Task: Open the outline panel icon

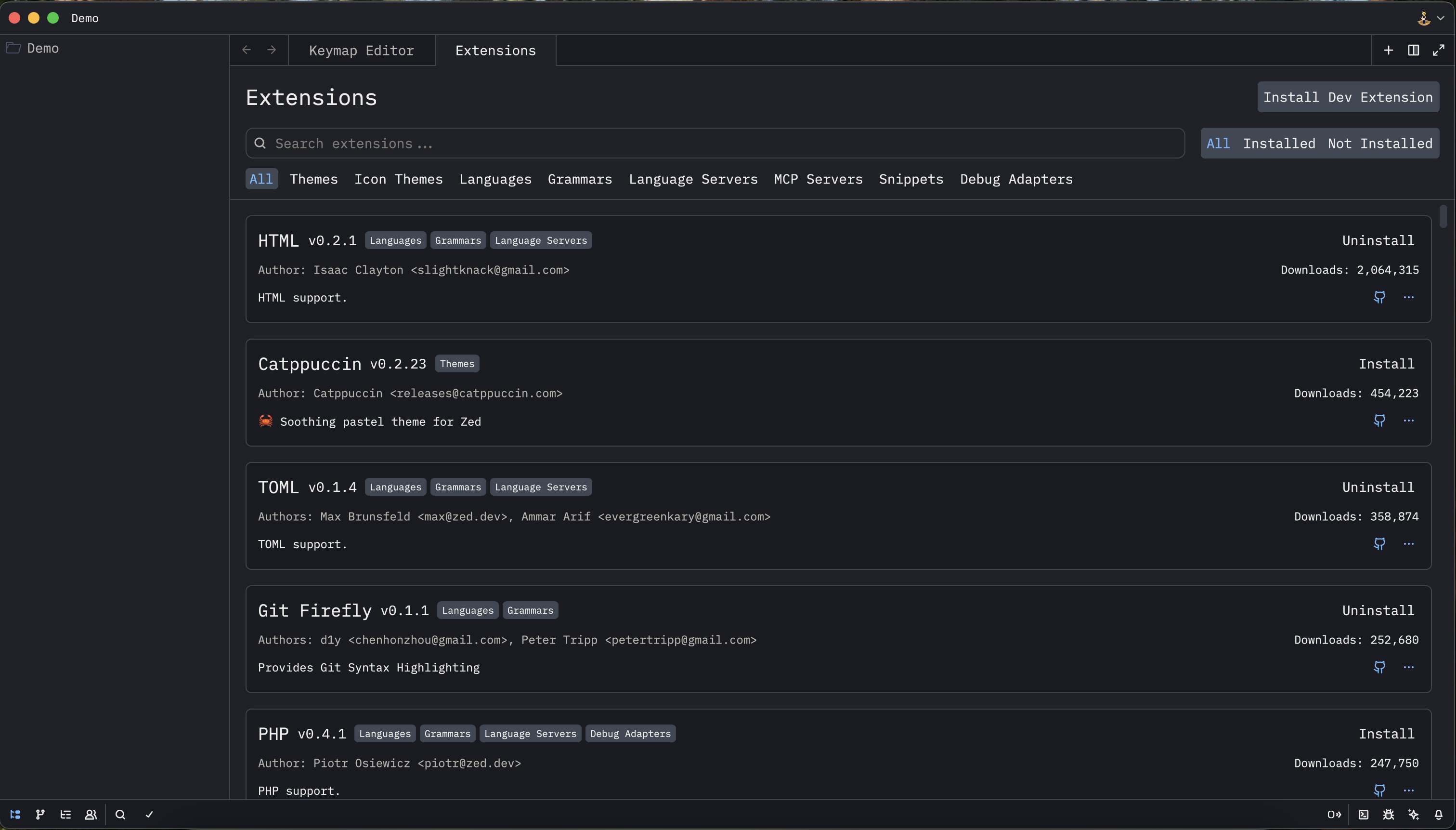Action: (66, 814)
